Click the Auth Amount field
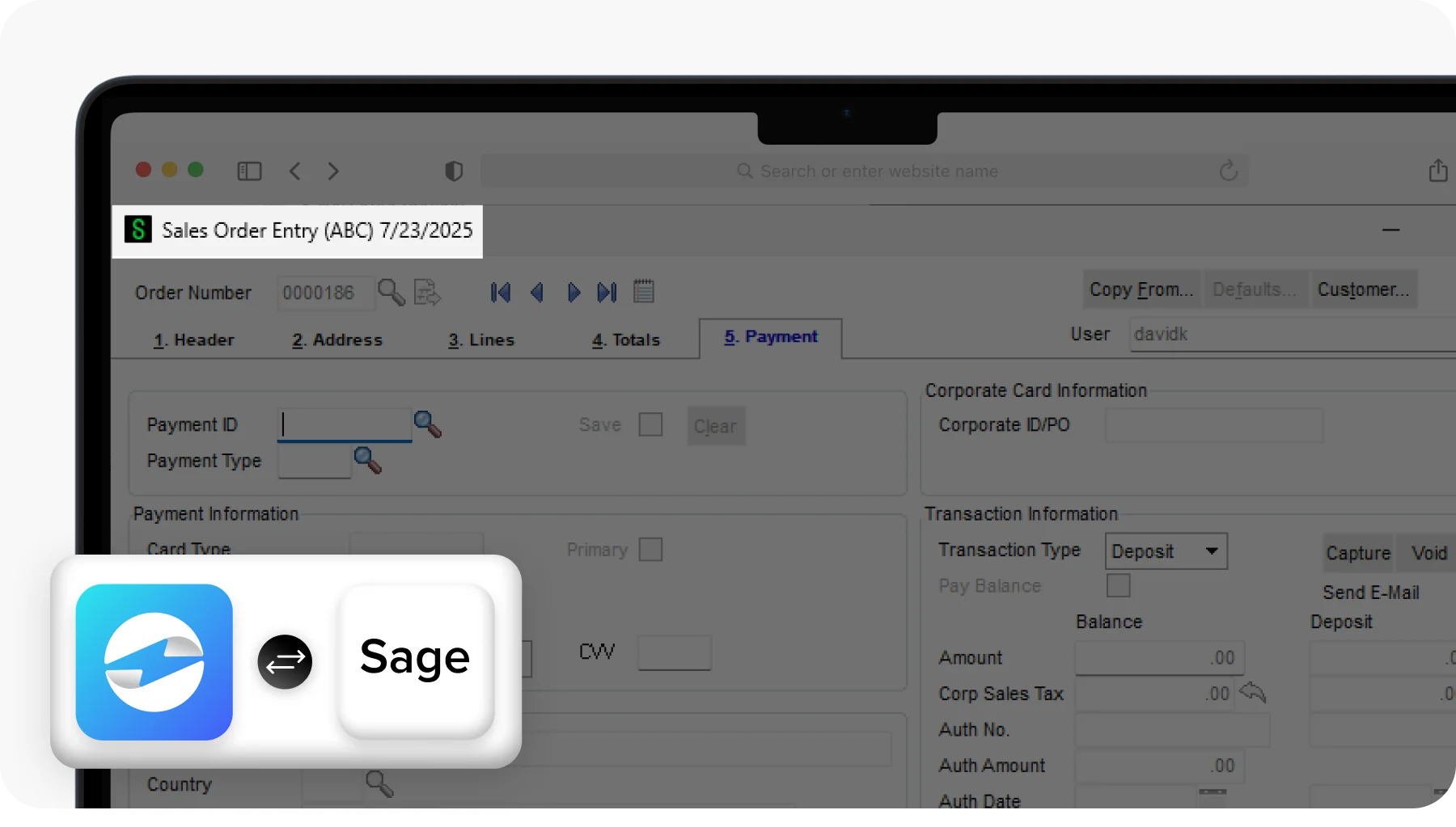 (1159, 766)
